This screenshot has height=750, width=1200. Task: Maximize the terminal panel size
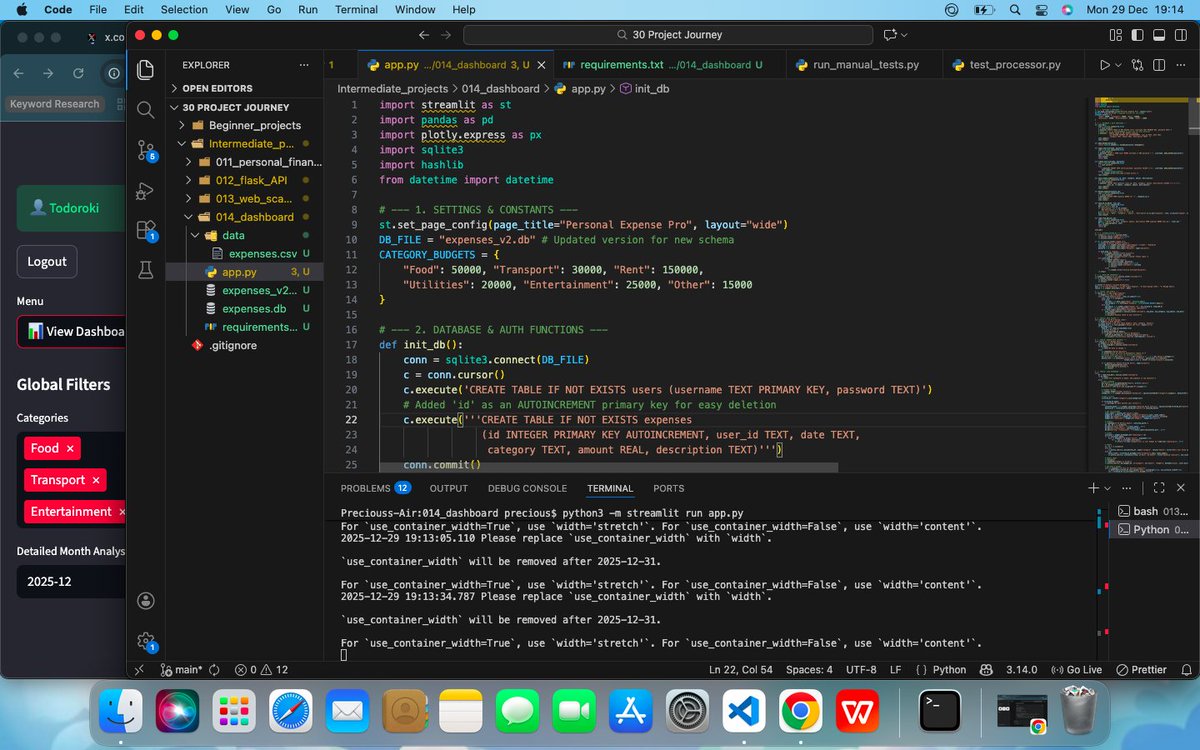pyautogui.click(x=1158, y=488)
